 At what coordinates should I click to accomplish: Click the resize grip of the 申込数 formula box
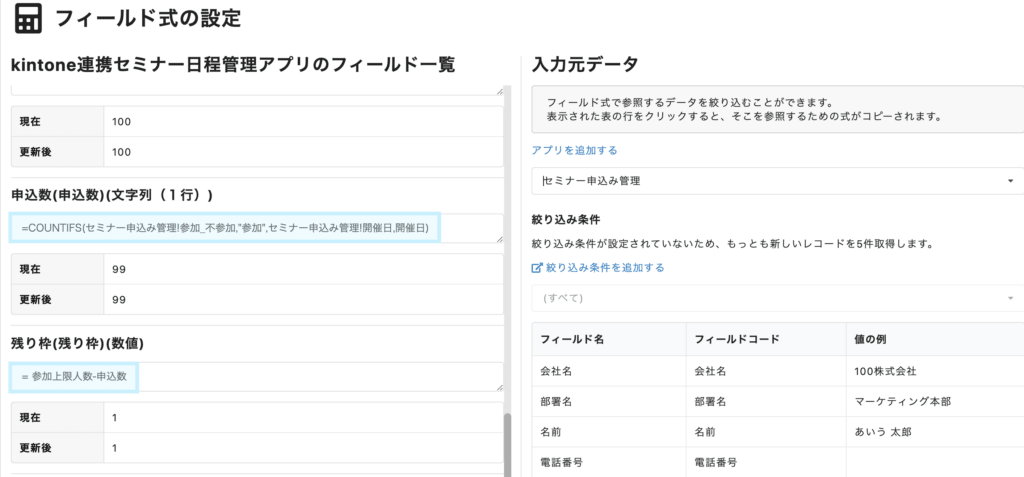(x=500, y=239)
